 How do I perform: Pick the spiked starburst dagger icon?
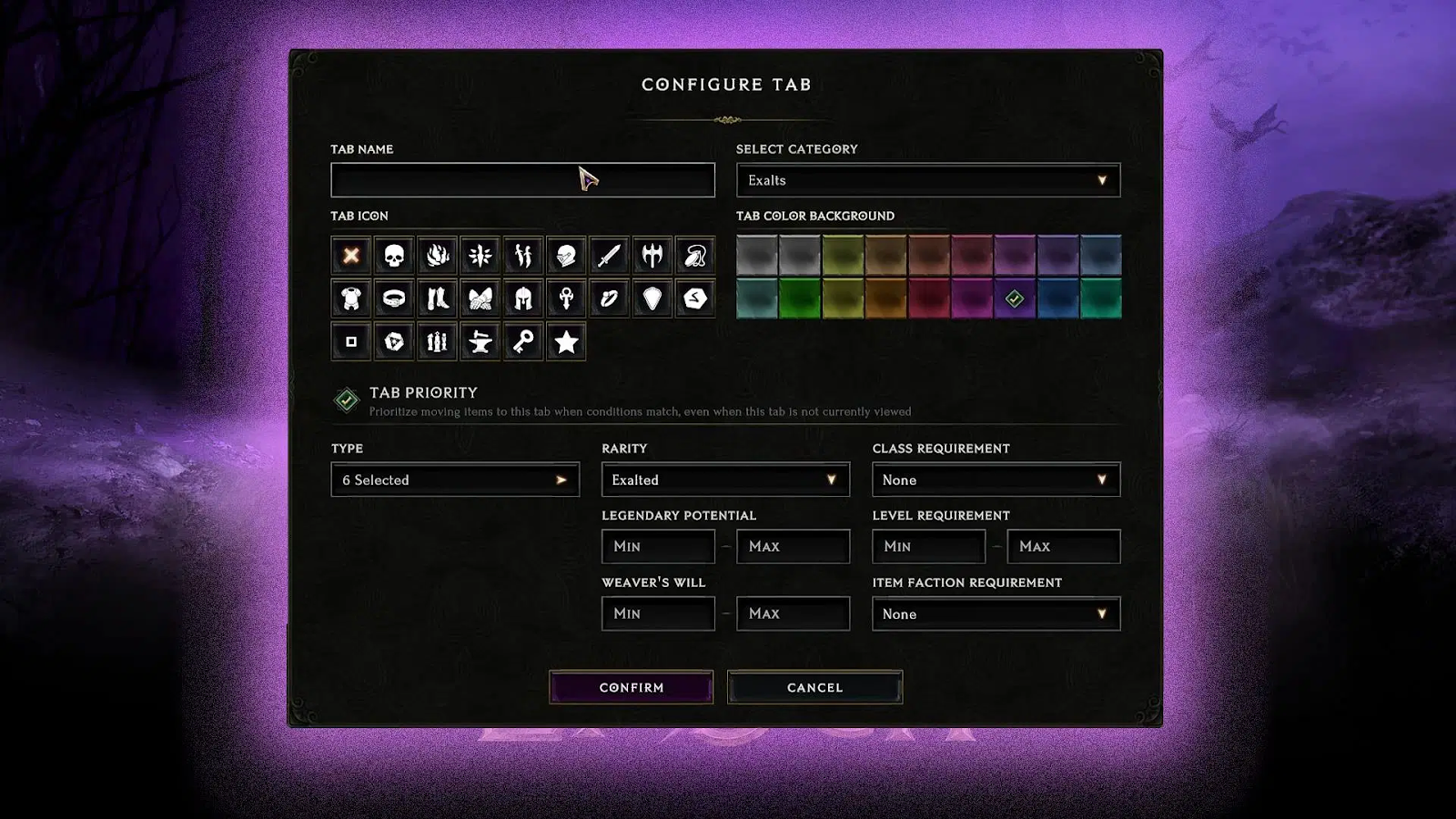click(x=480, y=256)
